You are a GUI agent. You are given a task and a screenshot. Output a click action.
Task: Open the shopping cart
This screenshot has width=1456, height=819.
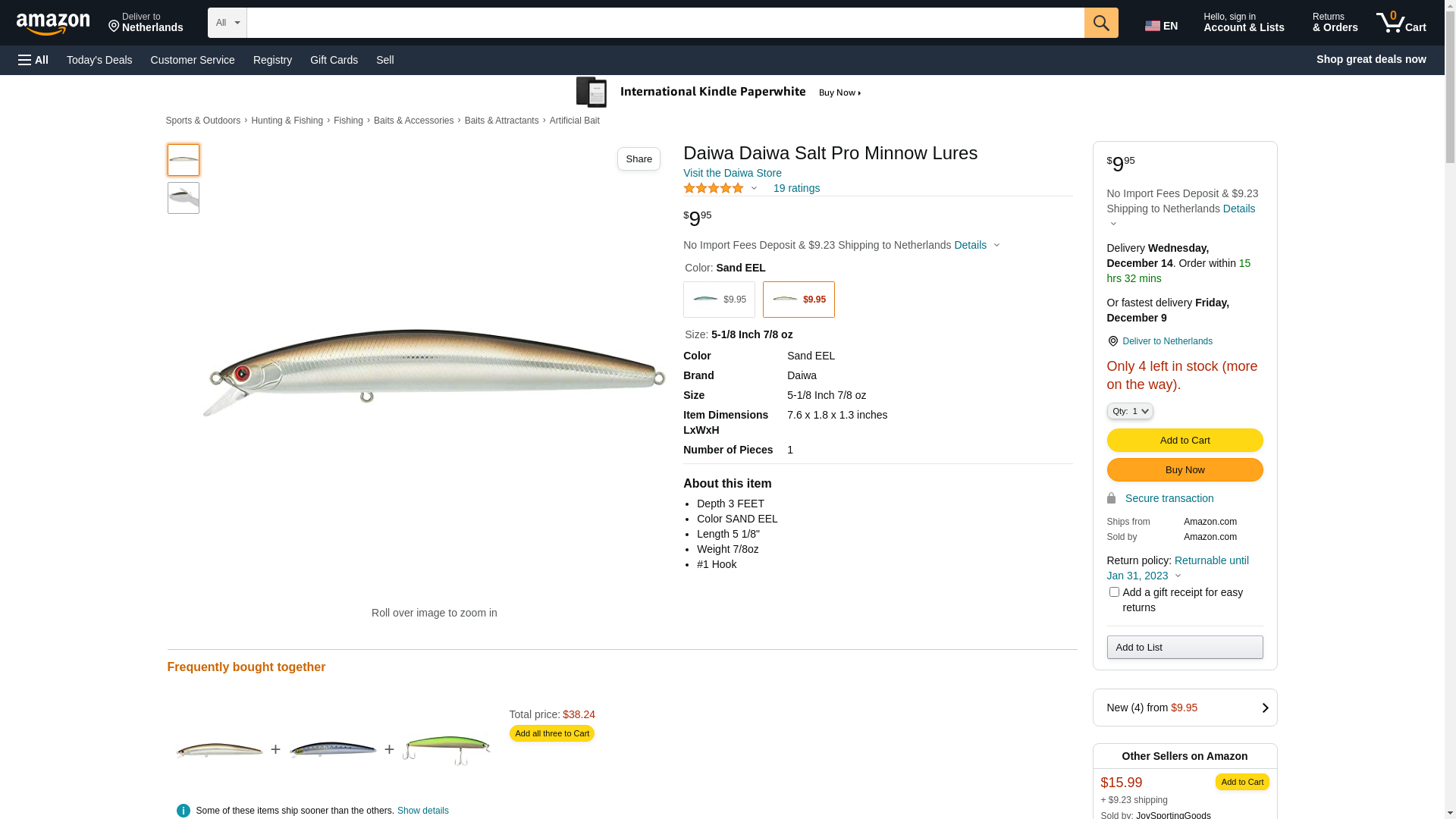click(1401, 23)
